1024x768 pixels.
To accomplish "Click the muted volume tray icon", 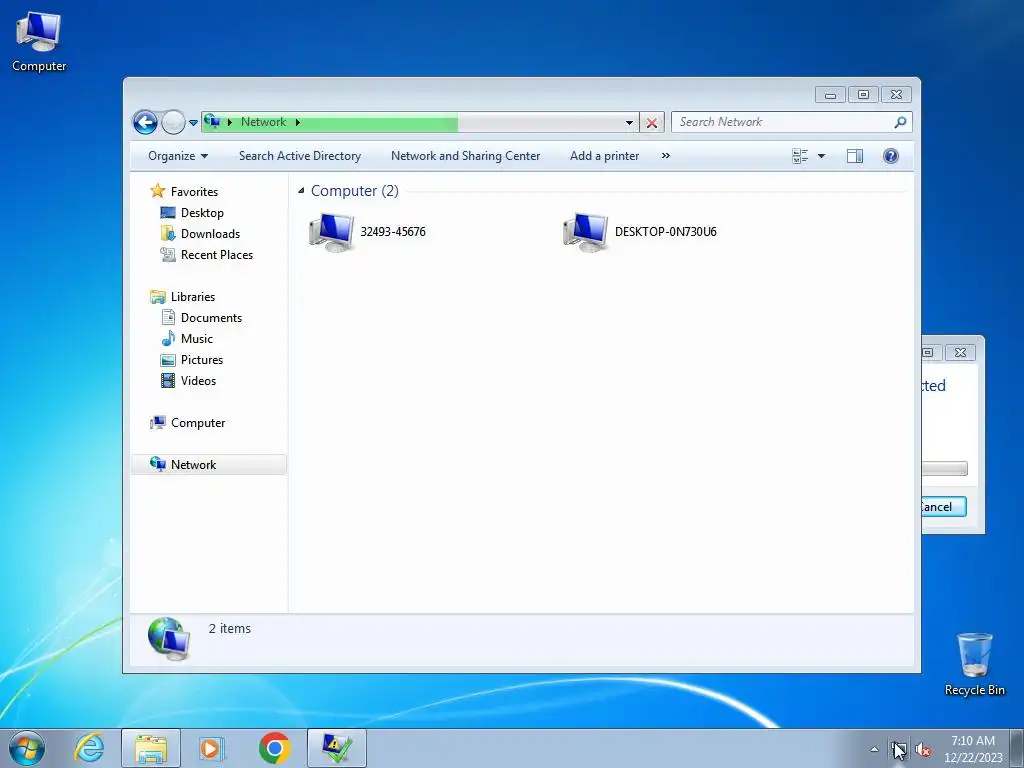I will (923, 750).
